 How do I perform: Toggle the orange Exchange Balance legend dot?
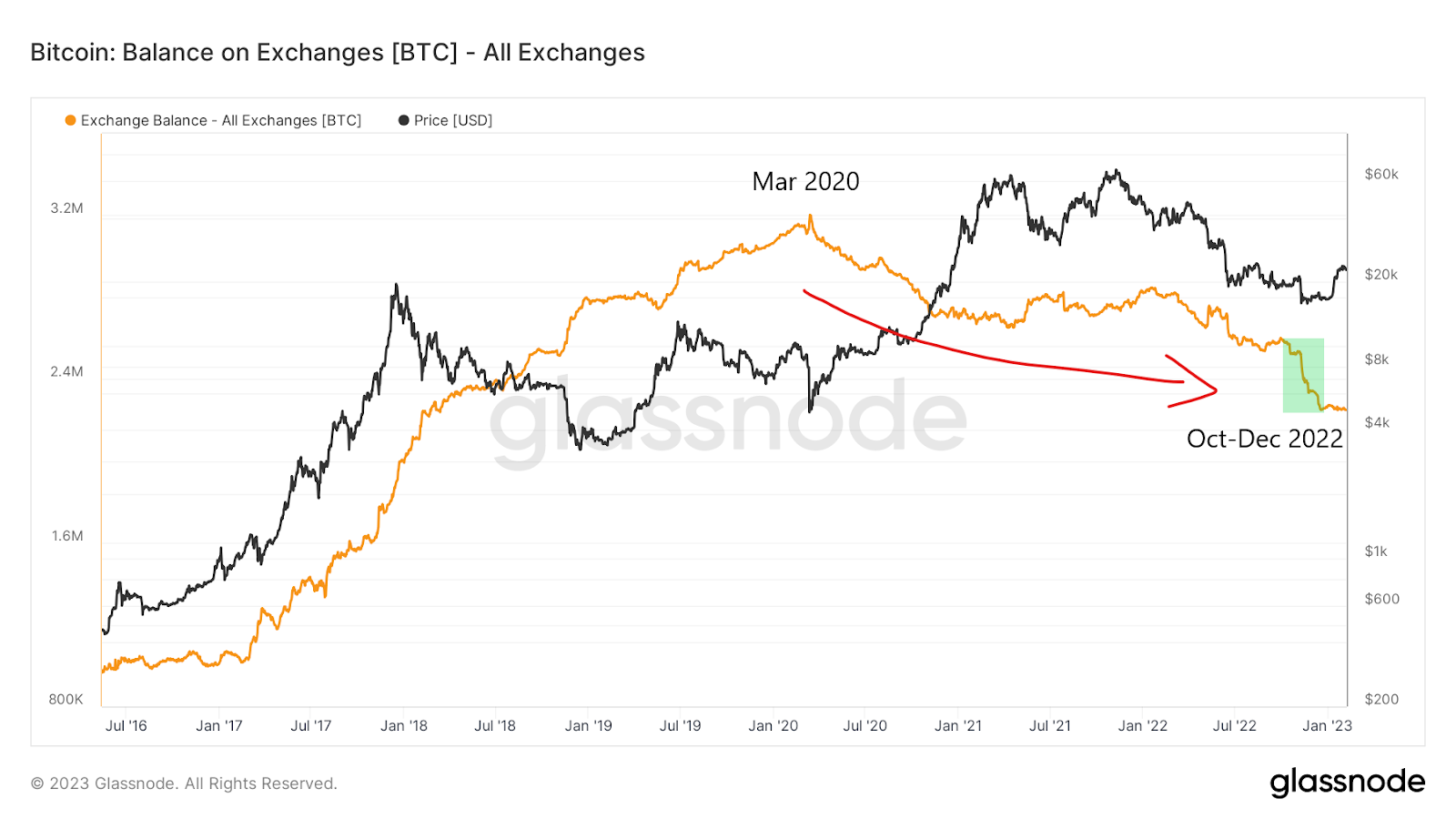(x=70, y=120)
